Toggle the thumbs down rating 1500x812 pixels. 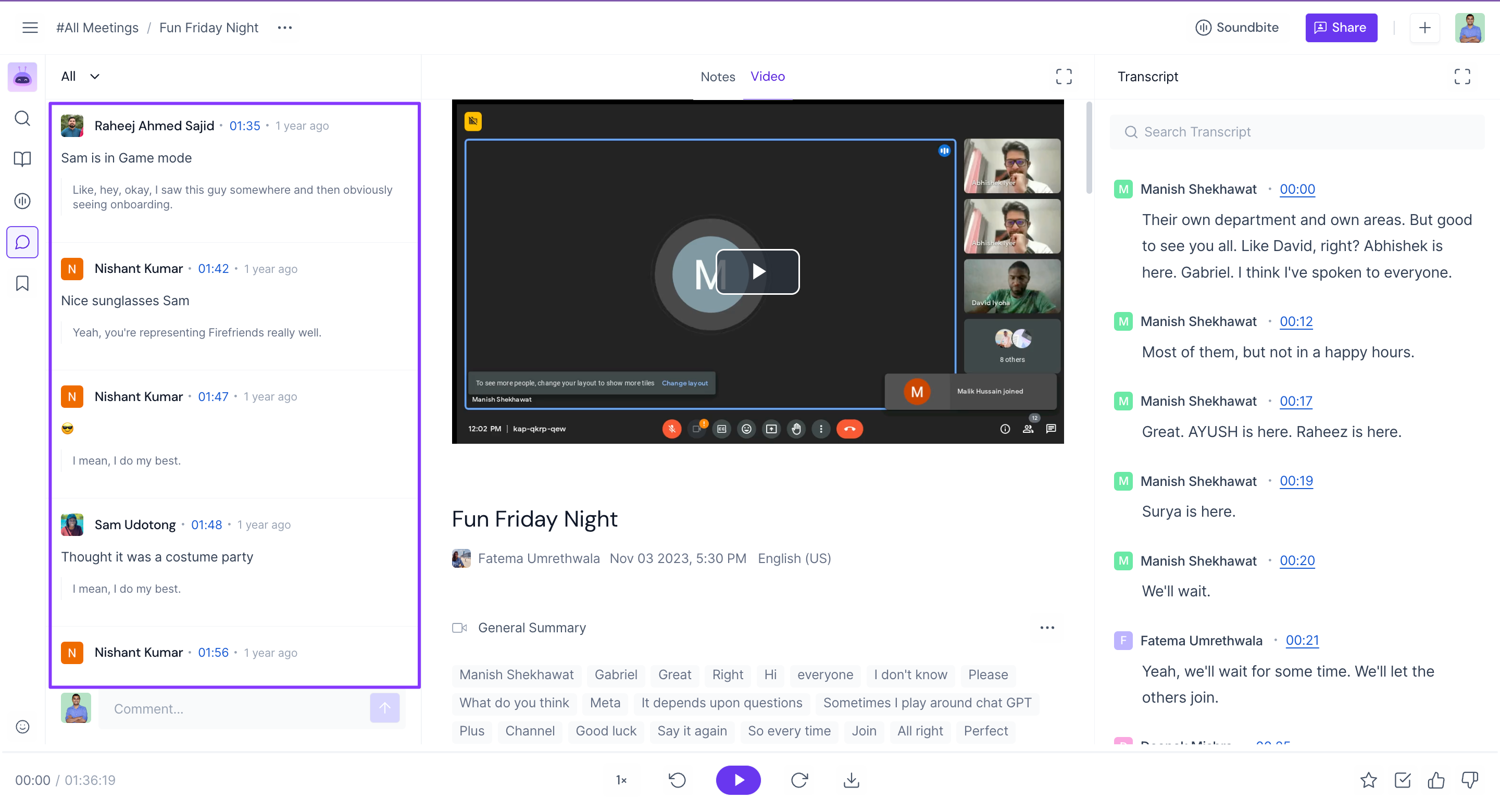1470,780
